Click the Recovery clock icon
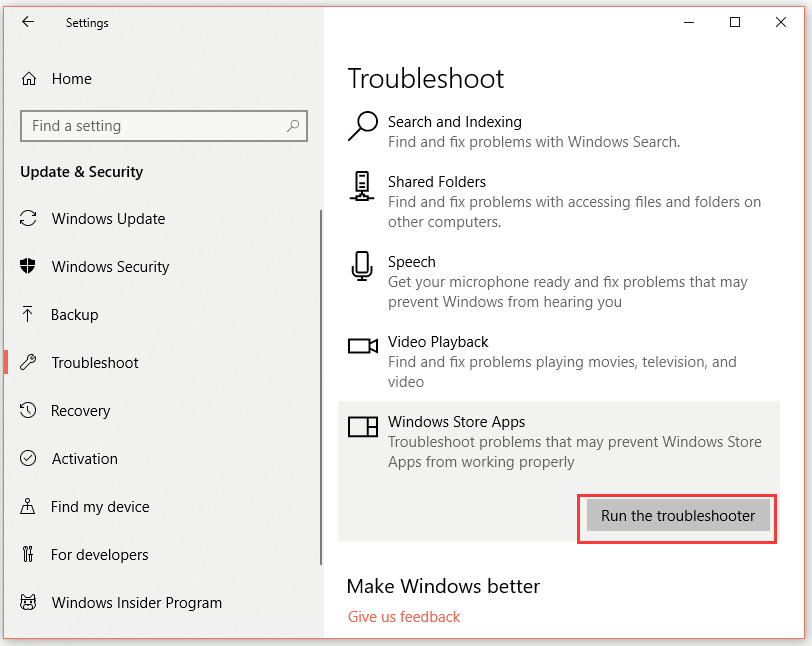The image size is (812, 646). (x=28, y=410)
